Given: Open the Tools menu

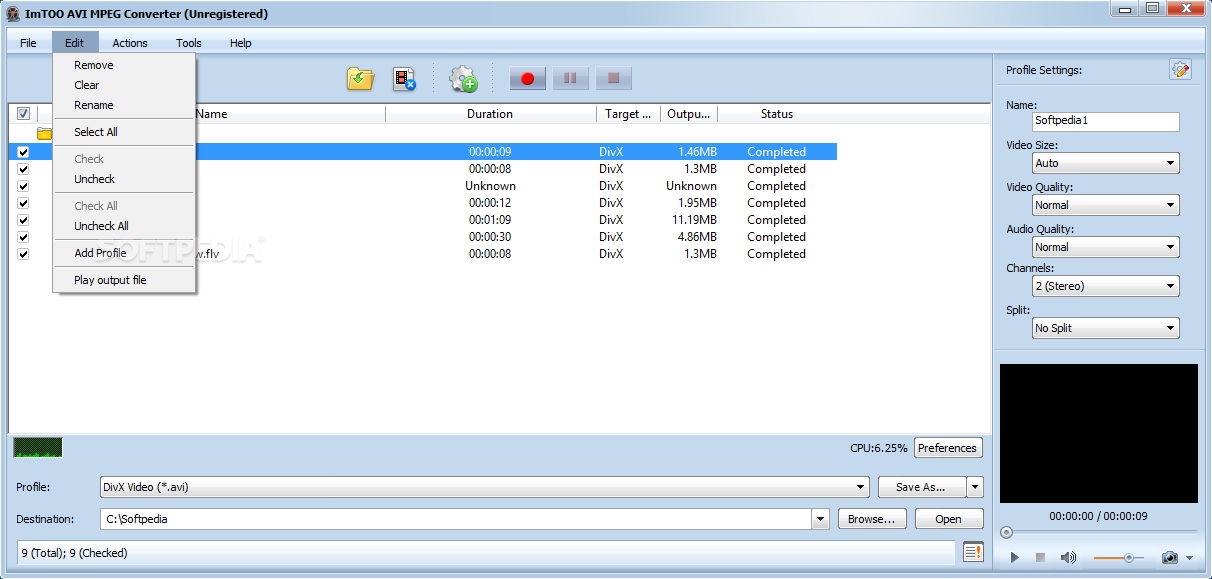Looking at the screenshot, I should tap(189, 43).
